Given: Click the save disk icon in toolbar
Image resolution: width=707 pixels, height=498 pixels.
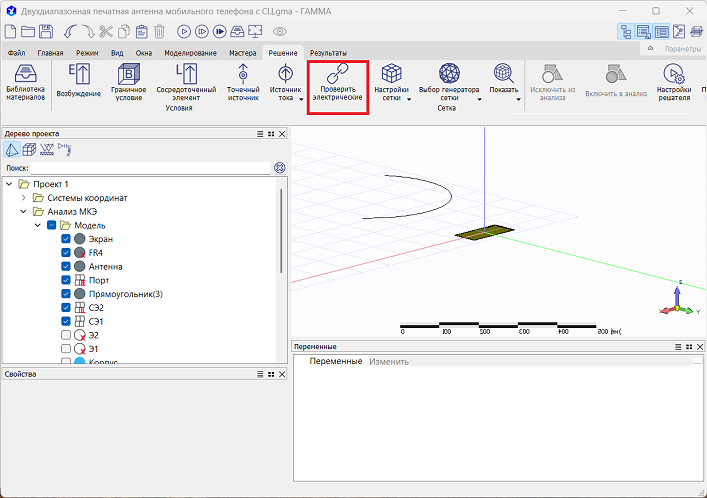Looking at the screenshot, I should coord(46,31).
